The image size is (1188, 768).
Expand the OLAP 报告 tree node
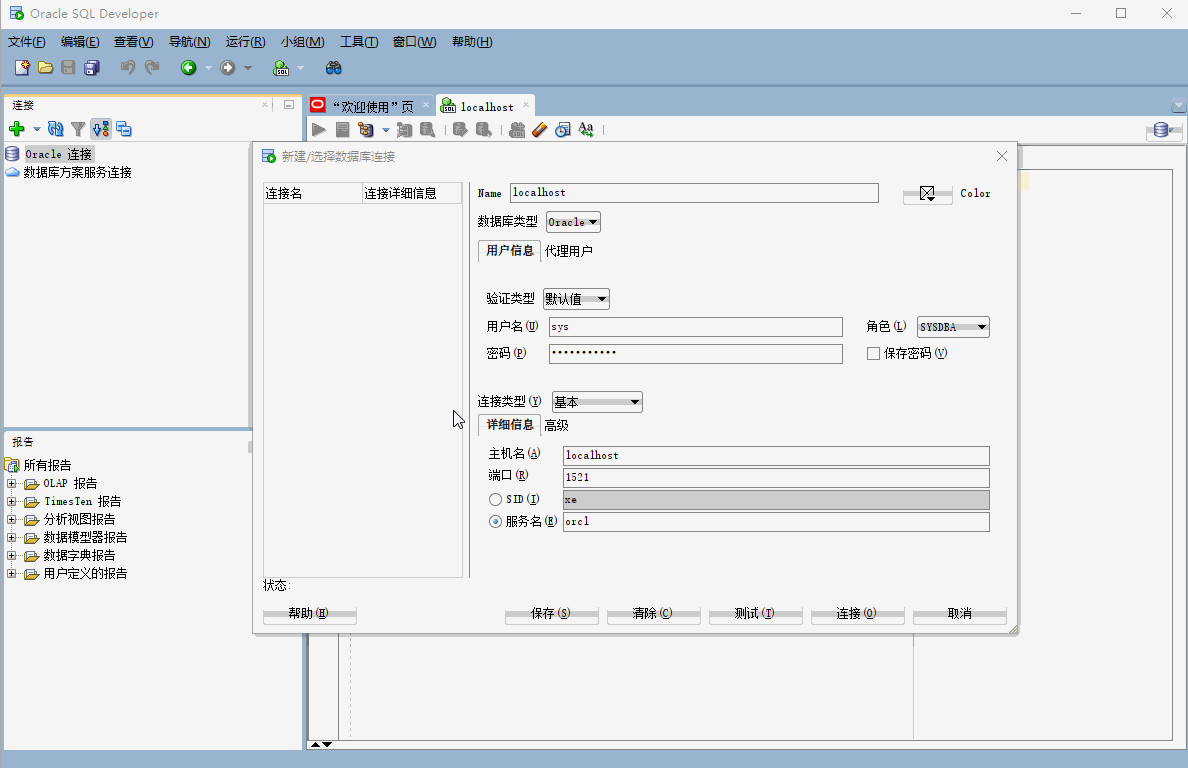tap(11, 483)
